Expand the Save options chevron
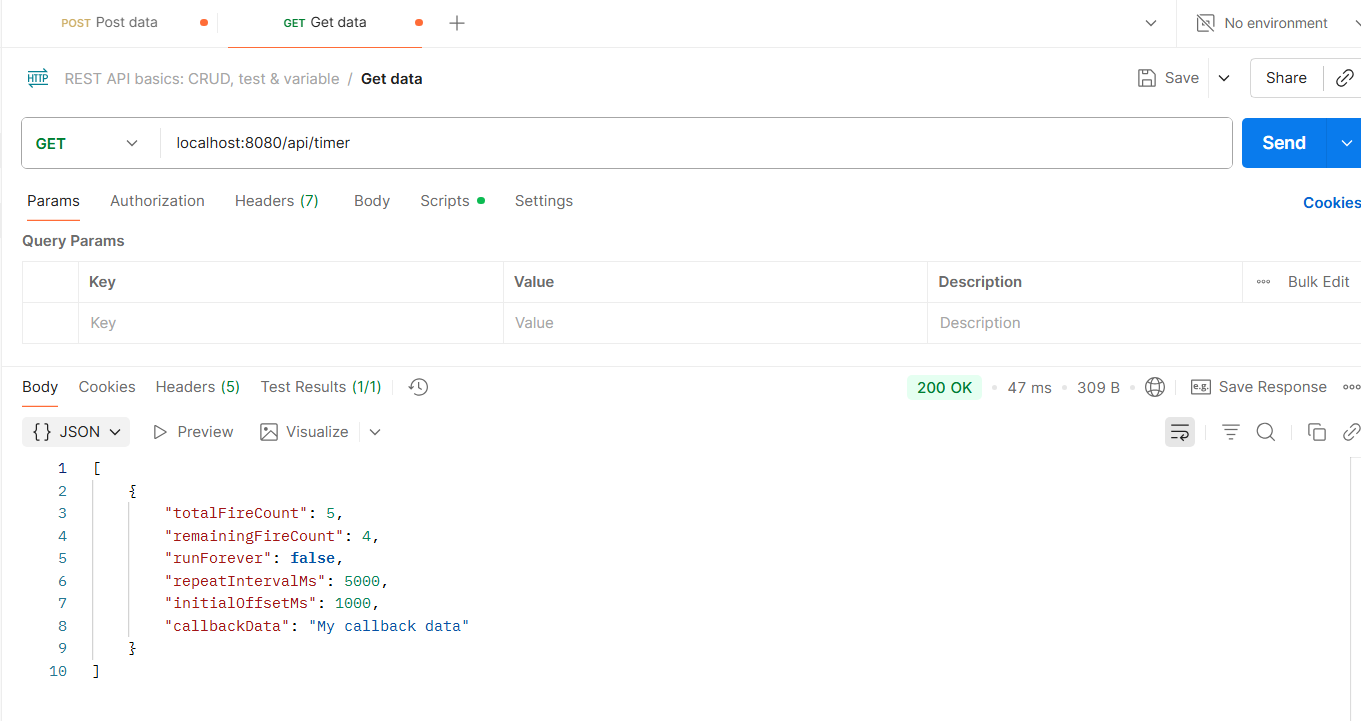 point(1224,78)
